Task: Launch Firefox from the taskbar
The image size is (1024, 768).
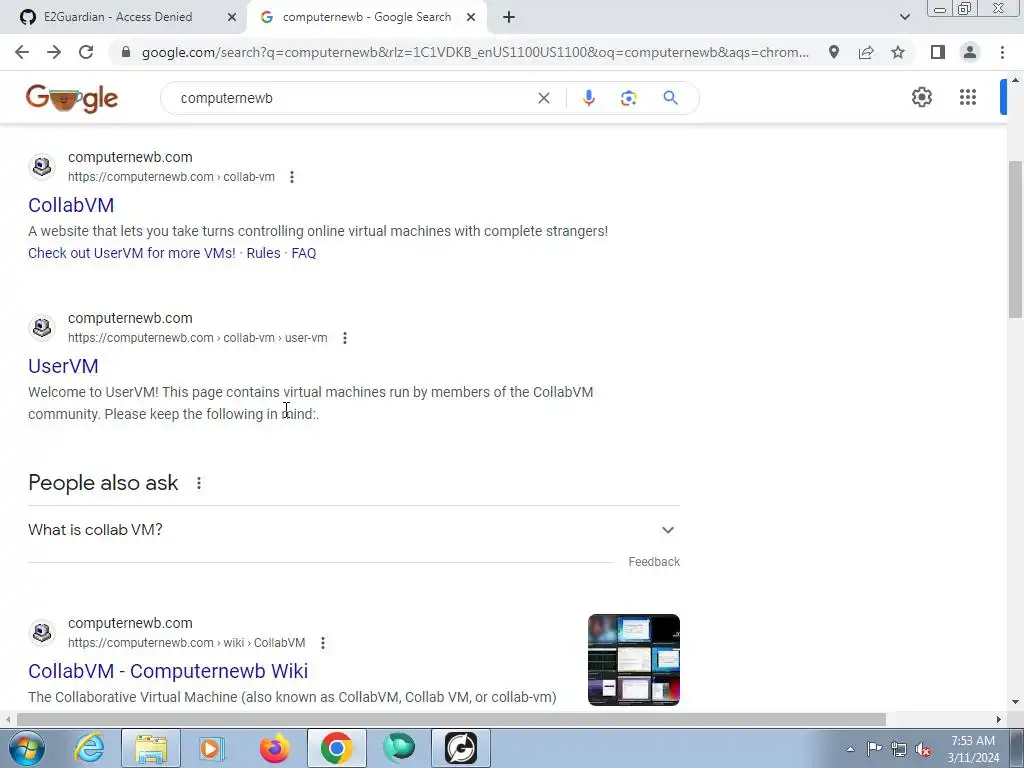Action: pyautogui.click(x=274, y=748)
